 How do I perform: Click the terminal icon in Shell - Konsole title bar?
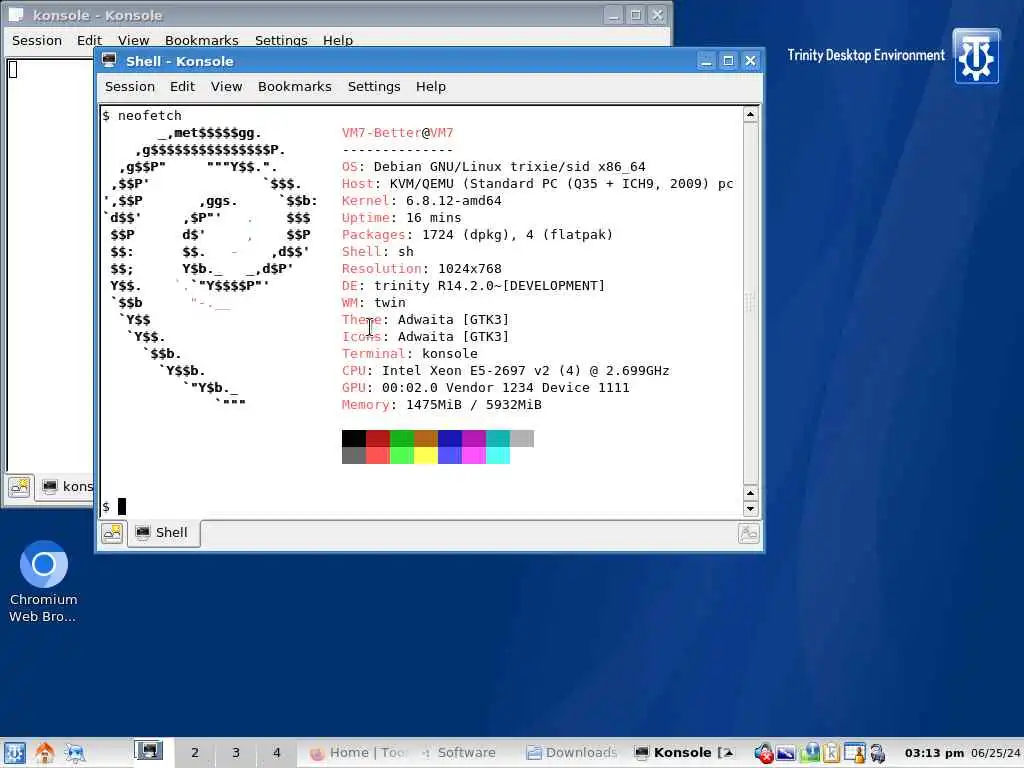pyautogui.click(x=109, y=61)
